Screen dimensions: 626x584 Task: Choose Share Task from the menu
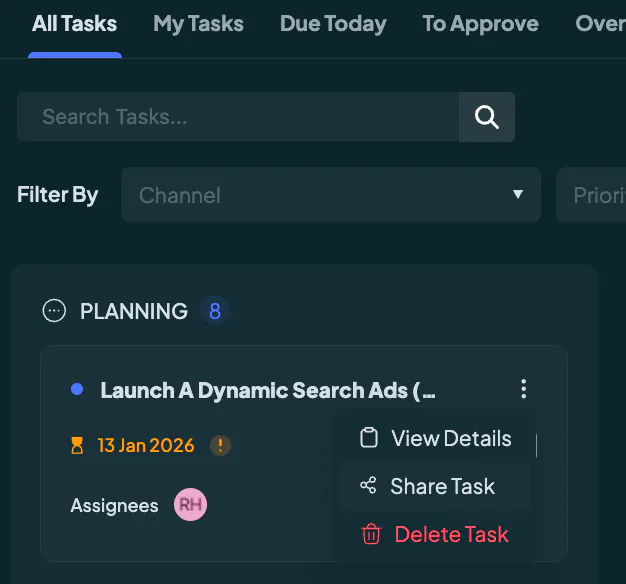pos(435,486)
